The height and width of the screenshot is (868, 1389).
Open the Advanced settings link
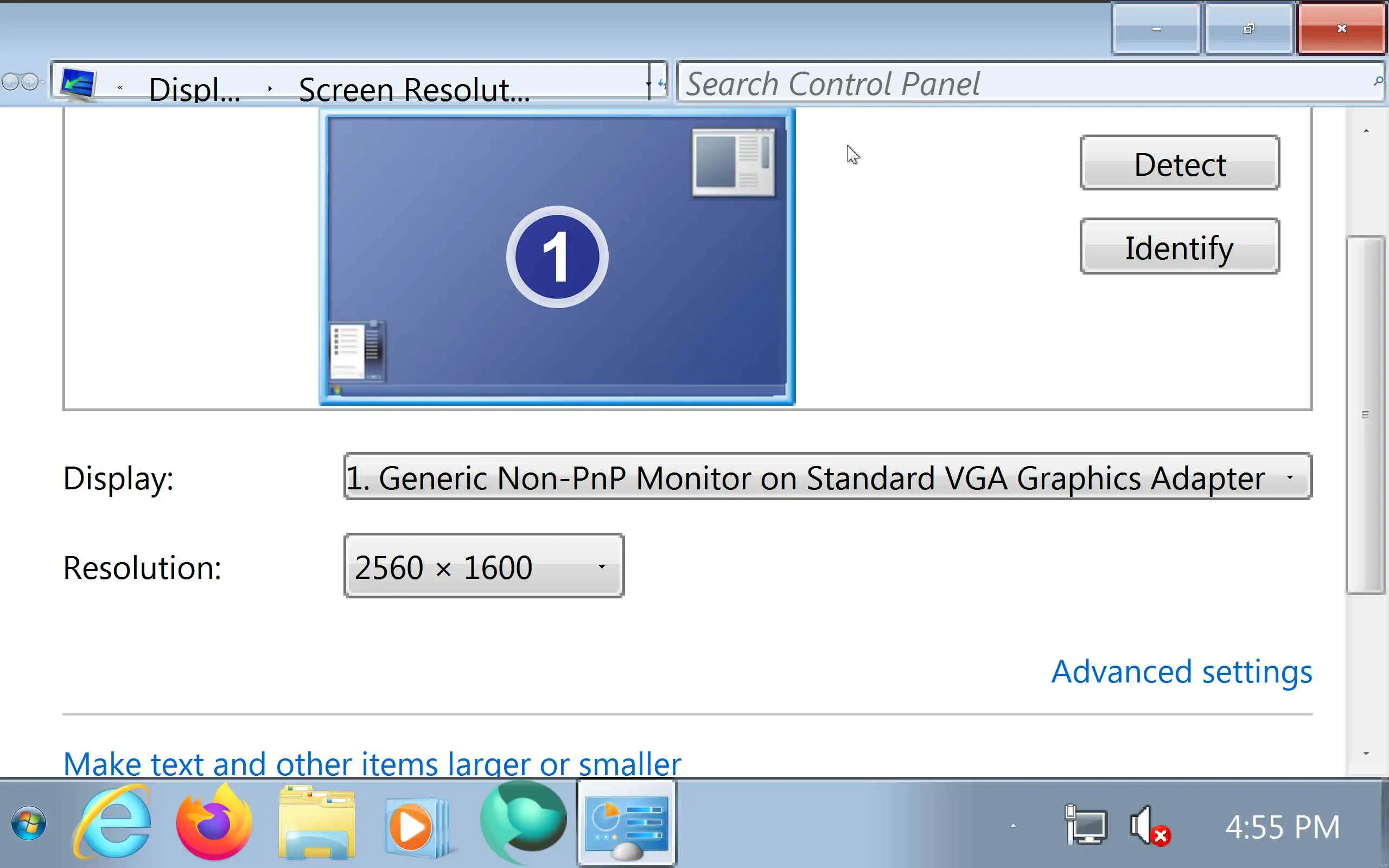(1181, 672)
